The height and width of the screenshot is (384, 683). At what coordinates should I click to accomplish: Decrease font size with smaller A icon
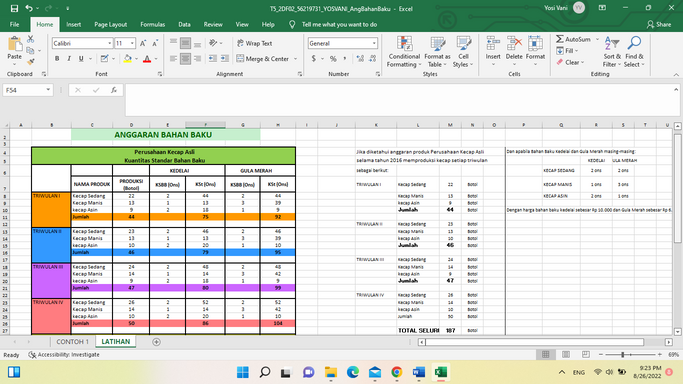155,43
